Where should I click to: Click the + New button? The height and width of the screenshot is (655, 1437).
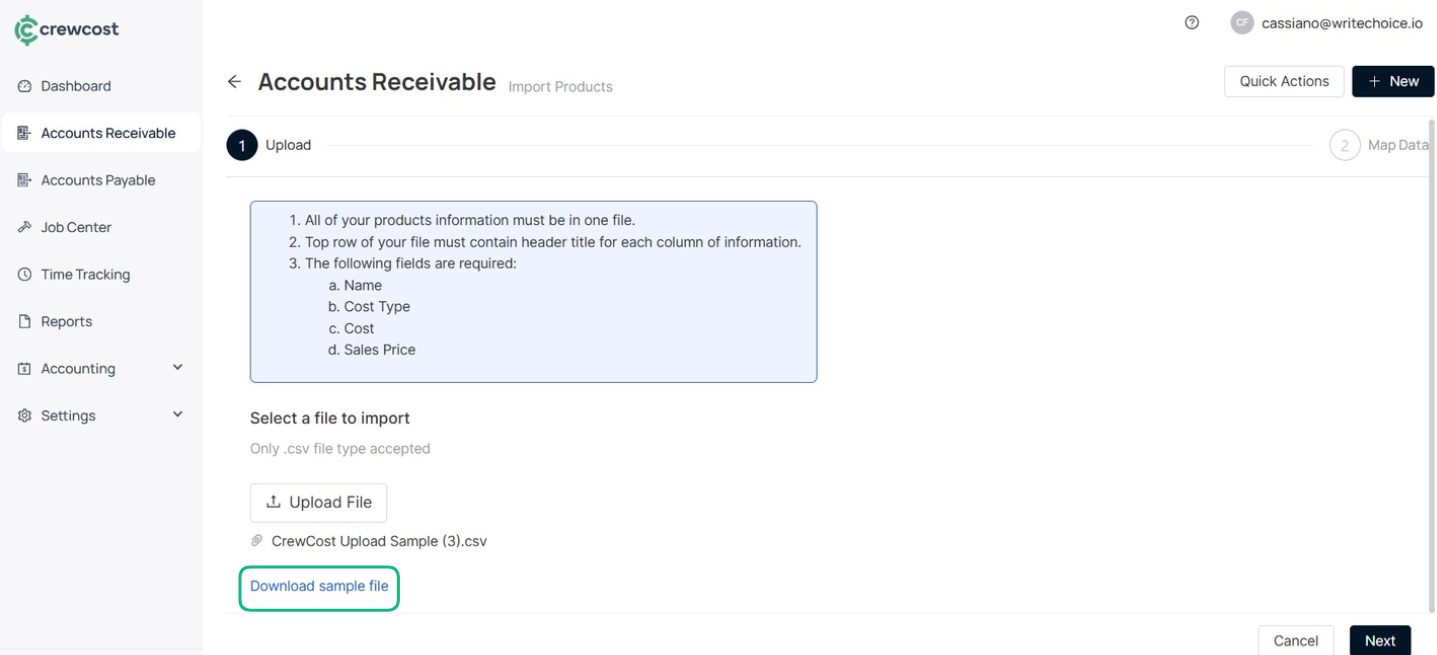tap(1394, 81)
